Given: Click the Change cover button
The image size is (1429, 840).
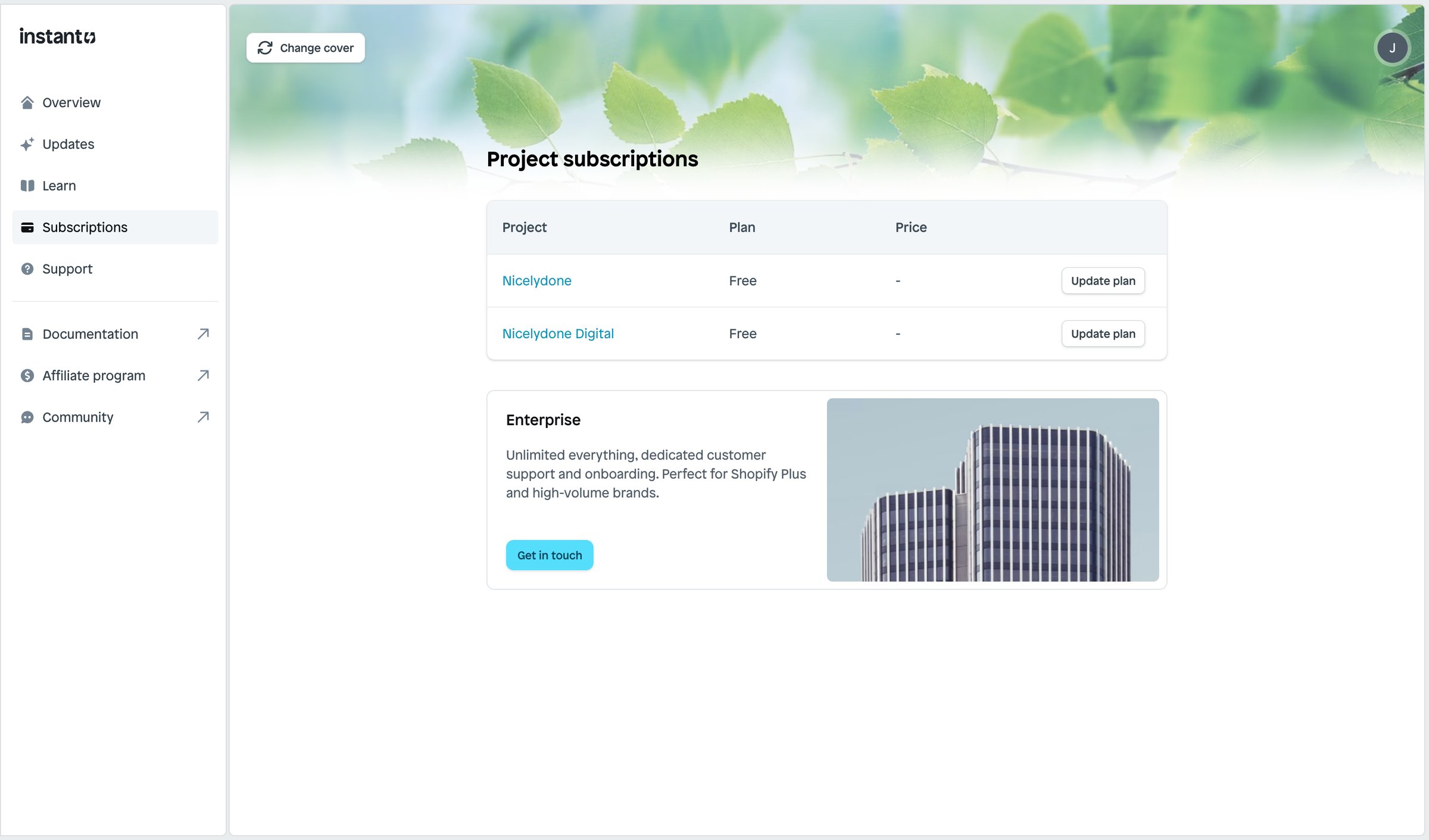Looking at the screenshot, I should click(x=305, y=48).
